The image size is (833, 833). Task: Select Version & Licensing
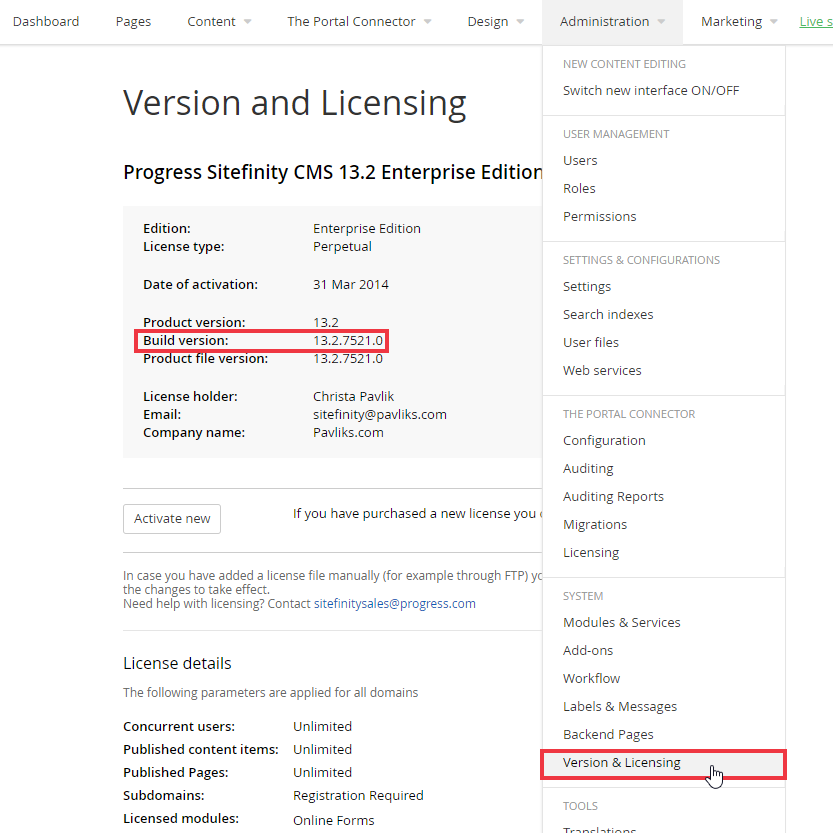pyautogui.click(x=664, y=764)
